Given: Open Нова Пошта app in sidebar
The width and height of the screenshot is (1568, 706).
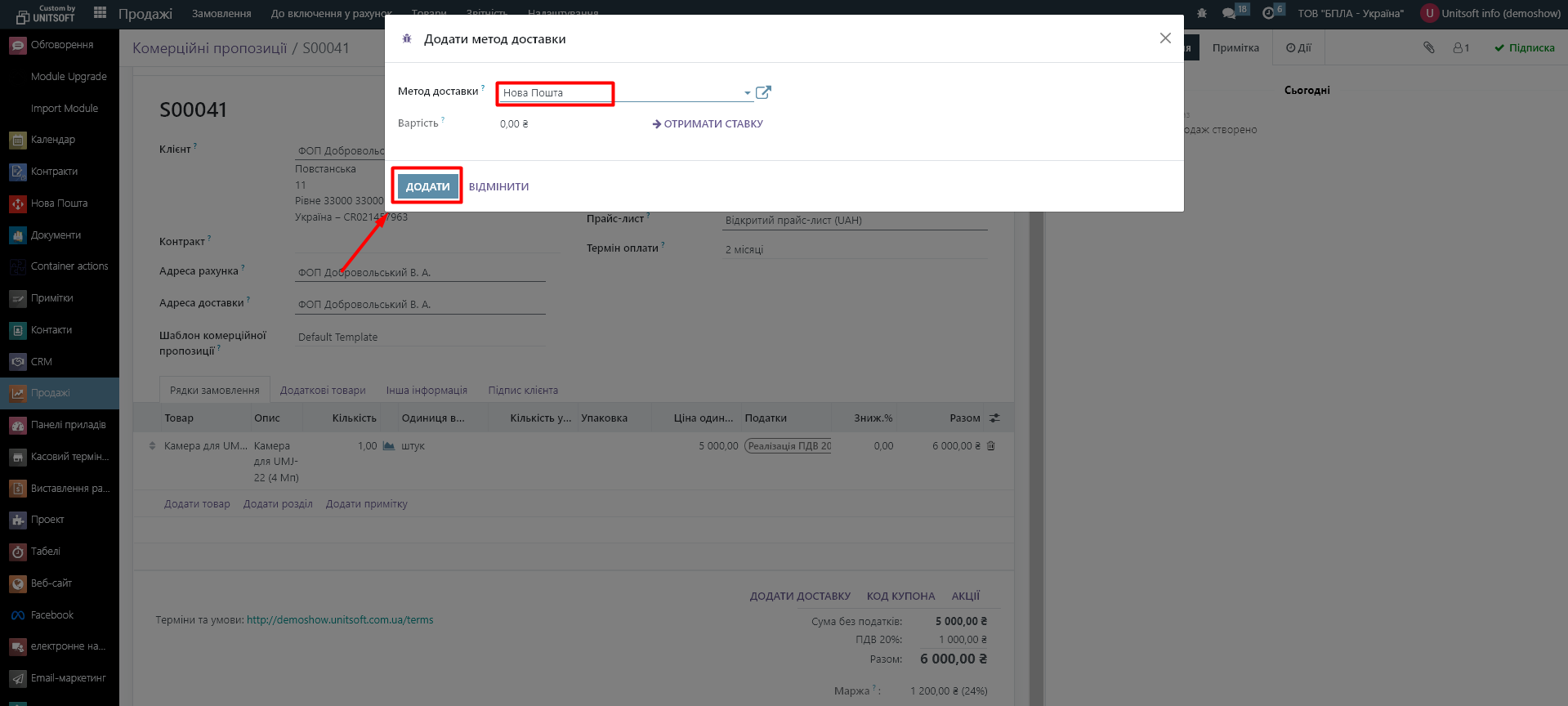Looking at the screenshot, I should 59,203.
